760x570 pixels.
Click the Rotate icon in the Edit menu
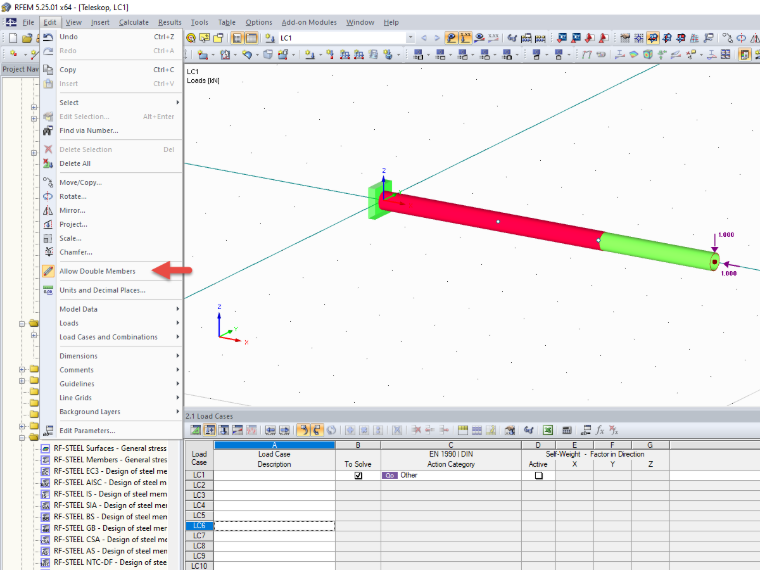(x=48, y=197)
